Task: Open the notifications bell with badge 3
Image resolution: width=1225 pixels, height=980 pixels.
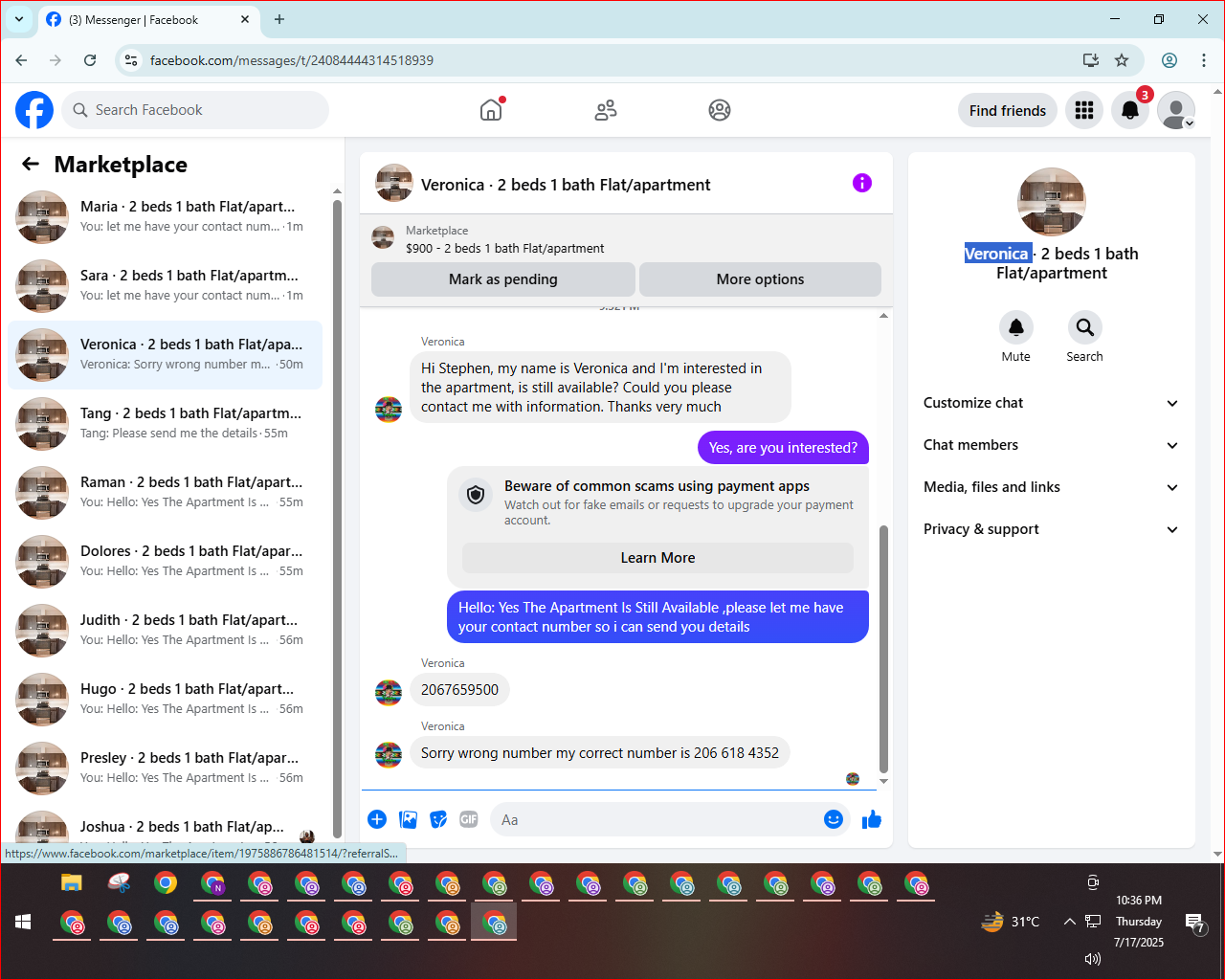Action: pyautogui.click(x=1130, y=110)
